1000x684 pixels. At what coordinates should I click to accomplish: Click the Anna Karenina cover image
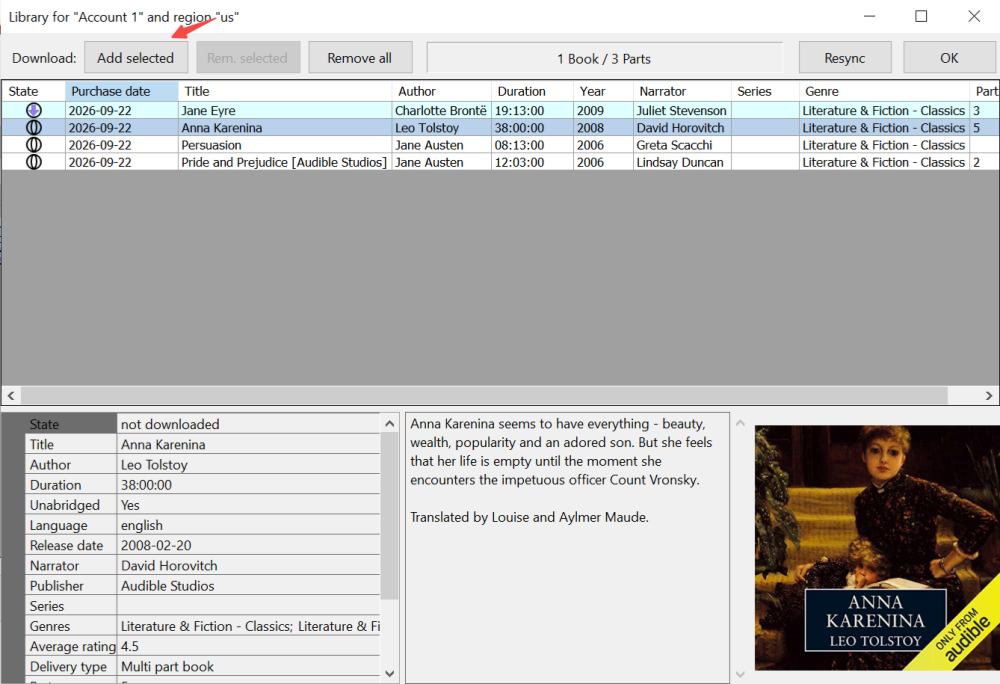tap(877, 548)
